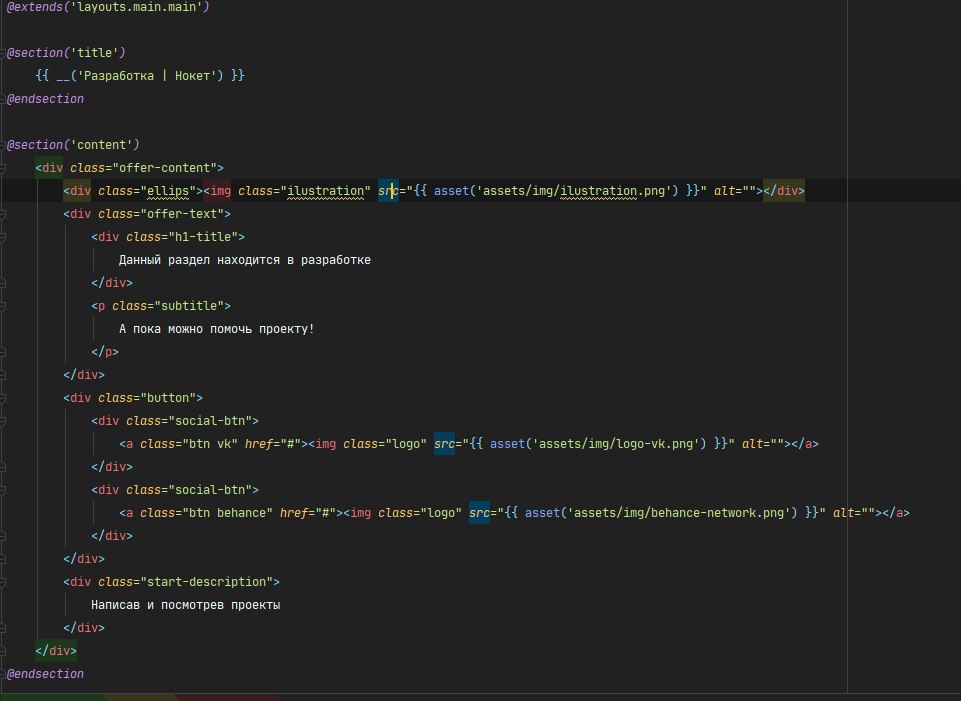The image size is (961, 701).
Task: Click the alt attribute on the ilustration line
Action: click(724, 191)
